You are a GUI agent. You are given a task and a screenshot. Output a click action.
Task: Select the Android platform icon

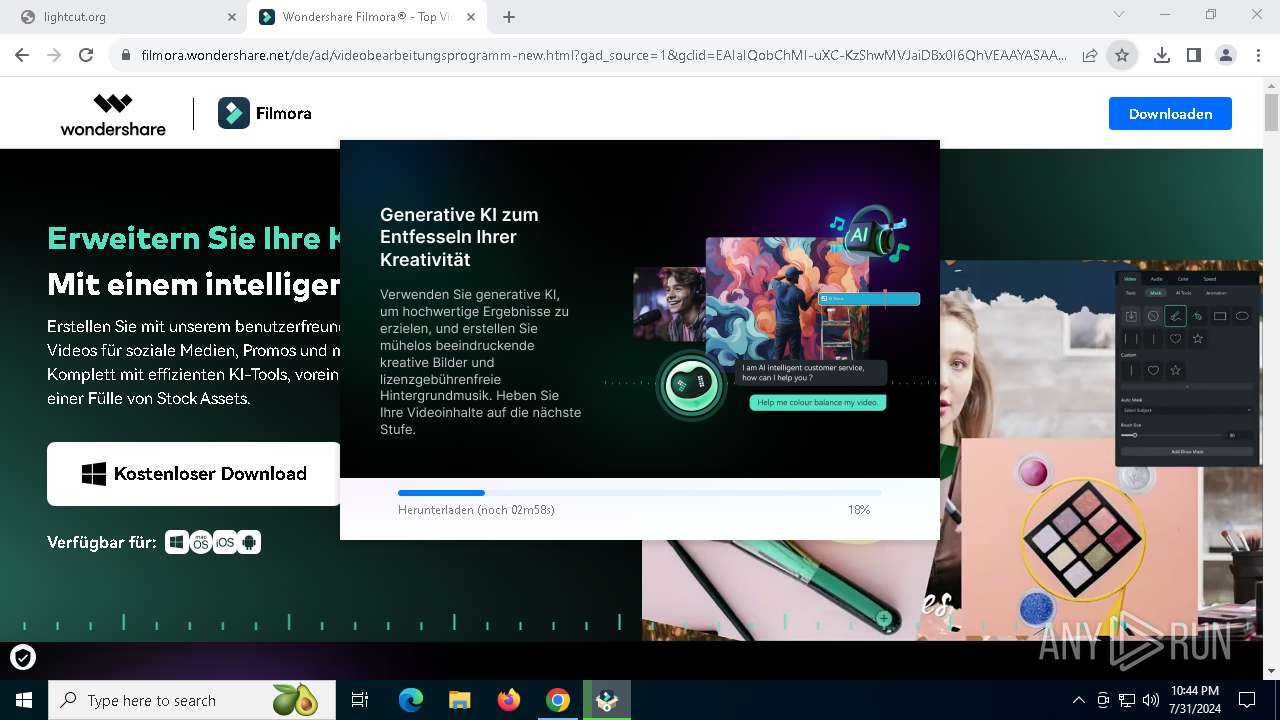point(249,543)
